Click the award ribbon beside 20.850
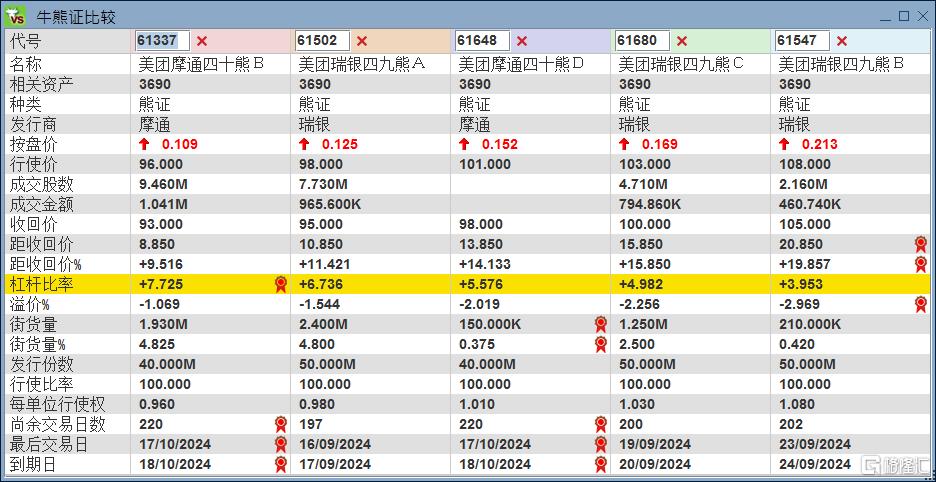This screenshot has height=482, width=936. click(x=920, y=244)
